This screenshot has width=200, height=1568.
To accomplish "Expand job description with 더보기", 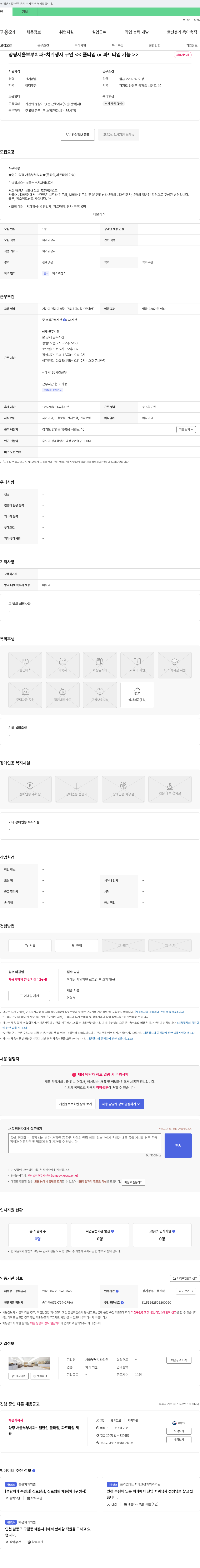I will point(99,214).
